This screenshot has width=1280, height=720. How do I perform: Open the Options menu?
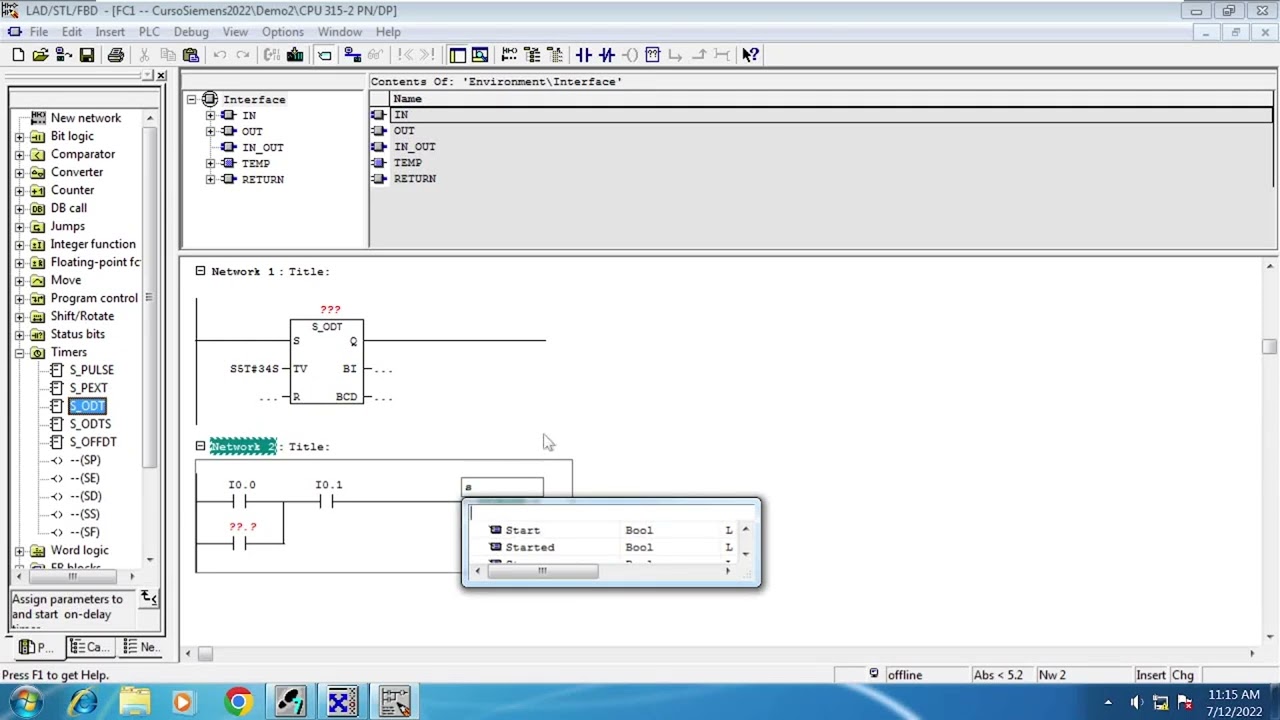[x=283, y=32]
